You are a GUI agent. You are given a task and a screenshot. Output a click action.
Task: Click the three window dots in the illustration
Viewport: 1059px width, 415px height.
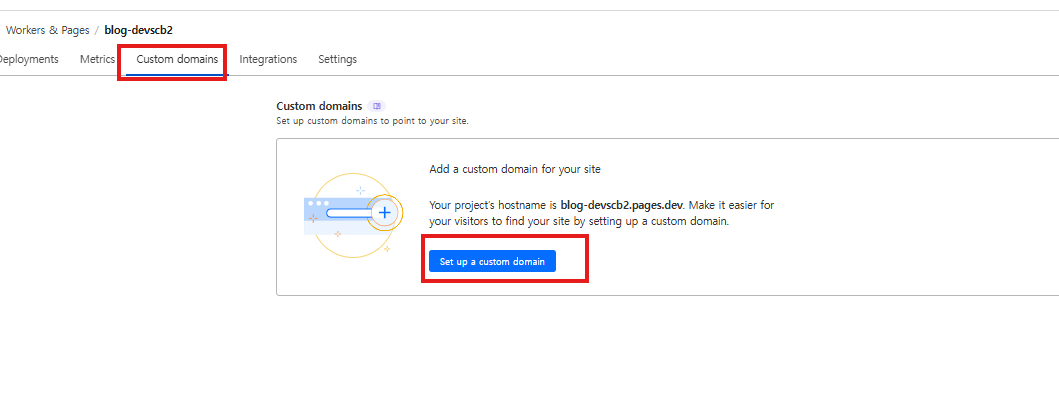tap(318, 203)
